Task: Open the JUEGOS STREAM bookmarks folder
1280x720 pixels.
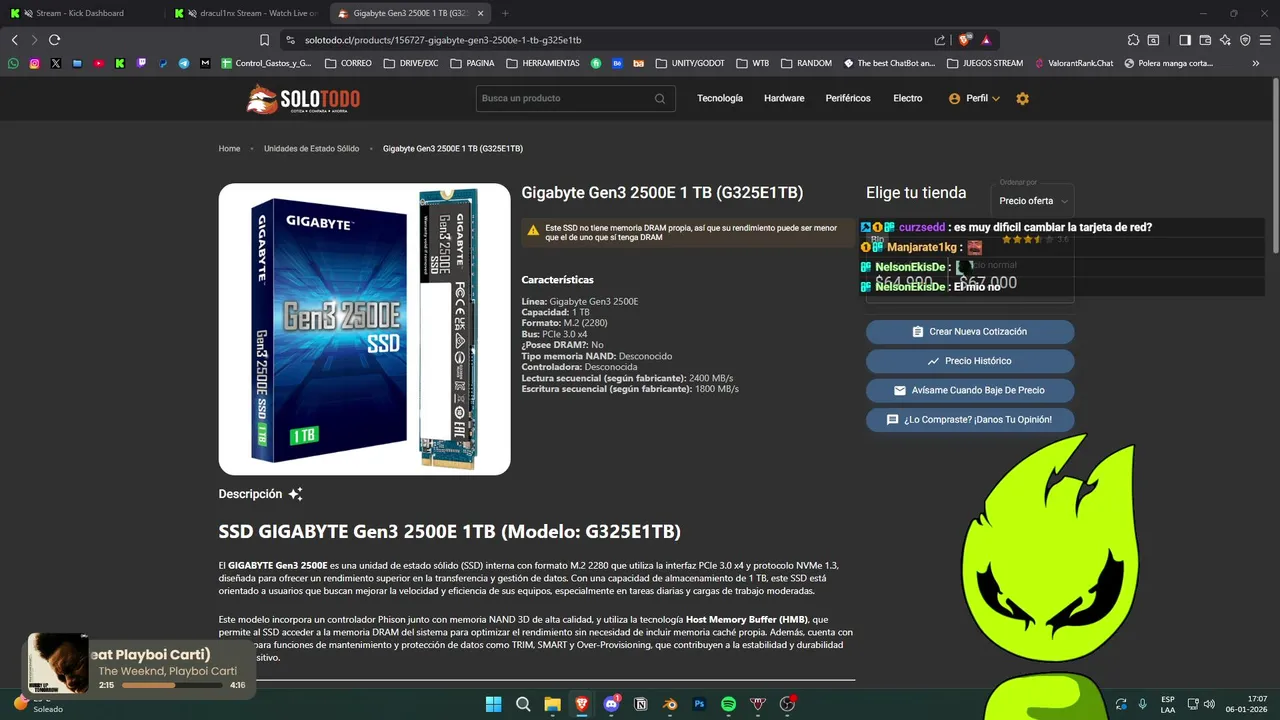Action: click(x=984, y=63)
